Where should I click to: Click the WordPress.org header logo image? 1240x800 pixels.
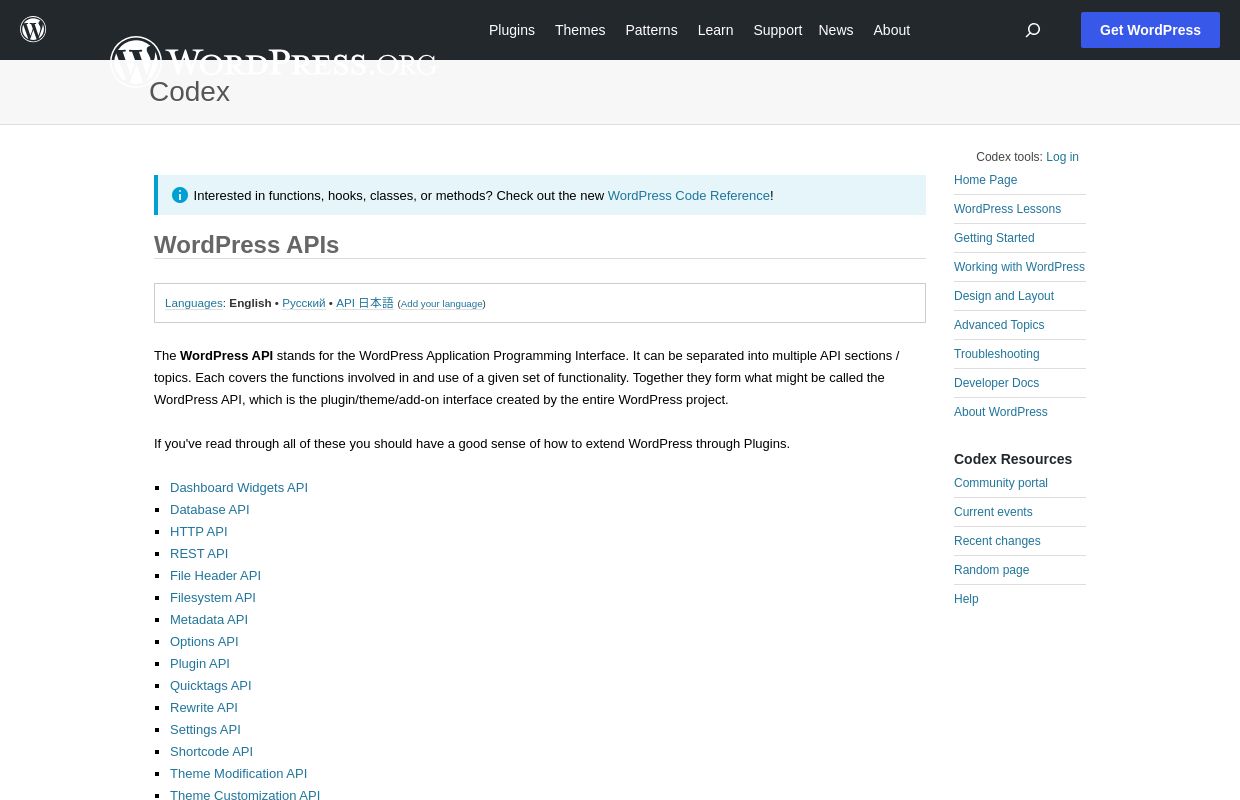[273, 62]
